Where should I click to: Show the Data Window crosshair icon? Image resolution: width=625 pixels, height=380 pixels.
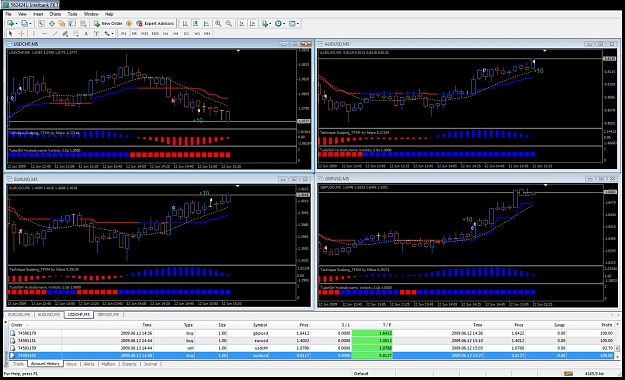tap(52, 24)
